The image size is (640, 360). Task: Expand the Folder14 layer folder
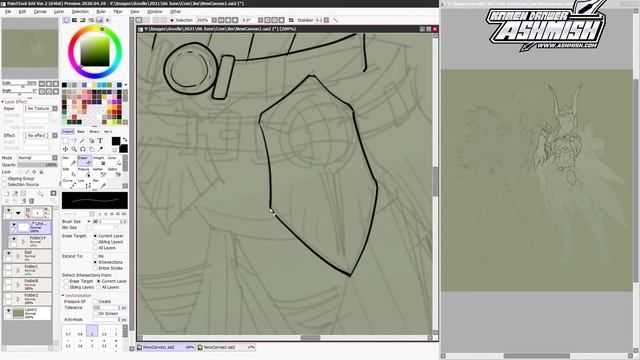(23, 242)
